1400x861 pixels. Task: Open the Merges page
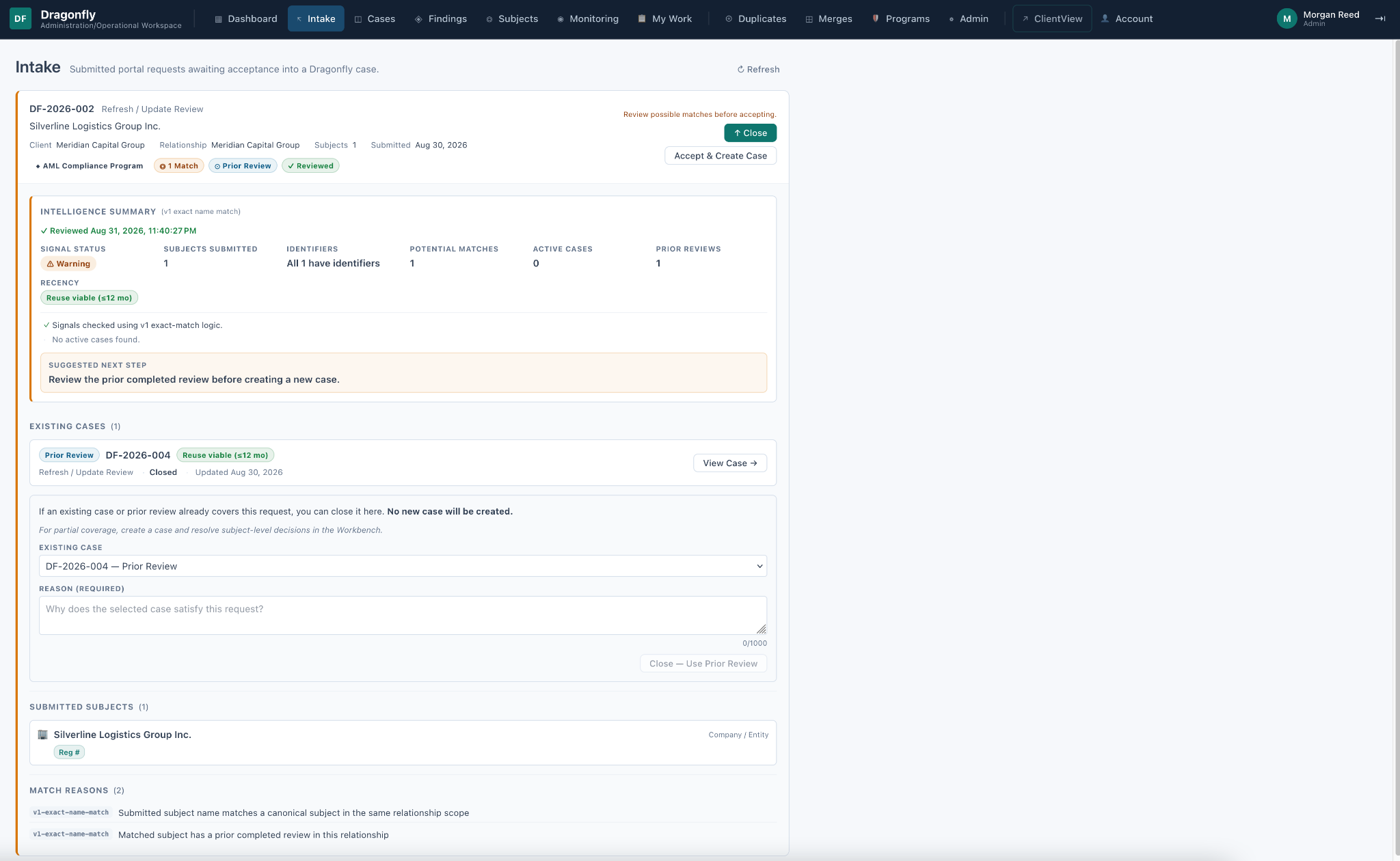[829, 19]
